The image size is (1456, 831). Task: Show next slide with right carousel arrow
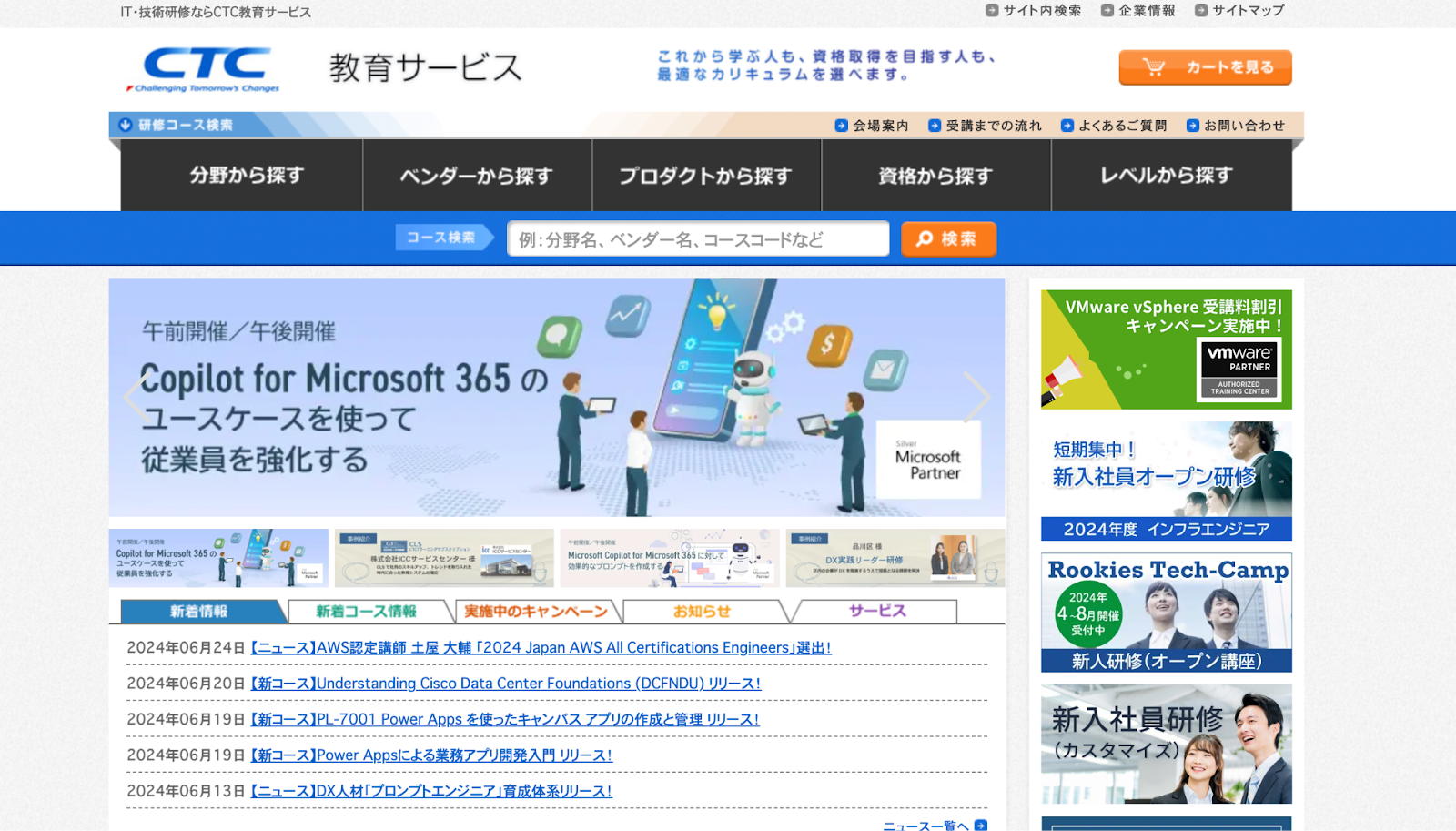(977, 397)
